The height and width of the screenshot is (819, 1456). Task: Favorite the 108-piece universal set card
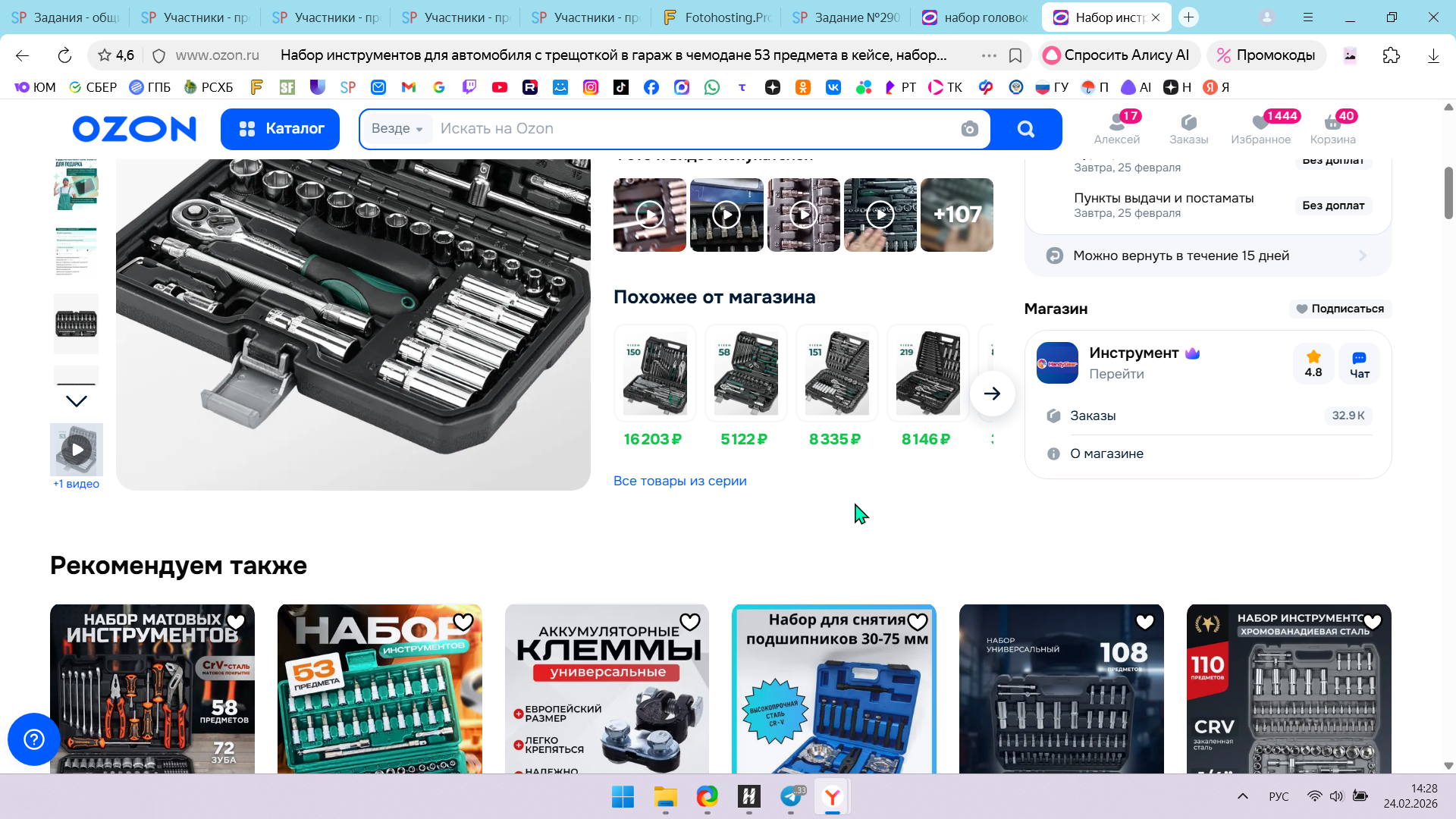[1144, 622]
